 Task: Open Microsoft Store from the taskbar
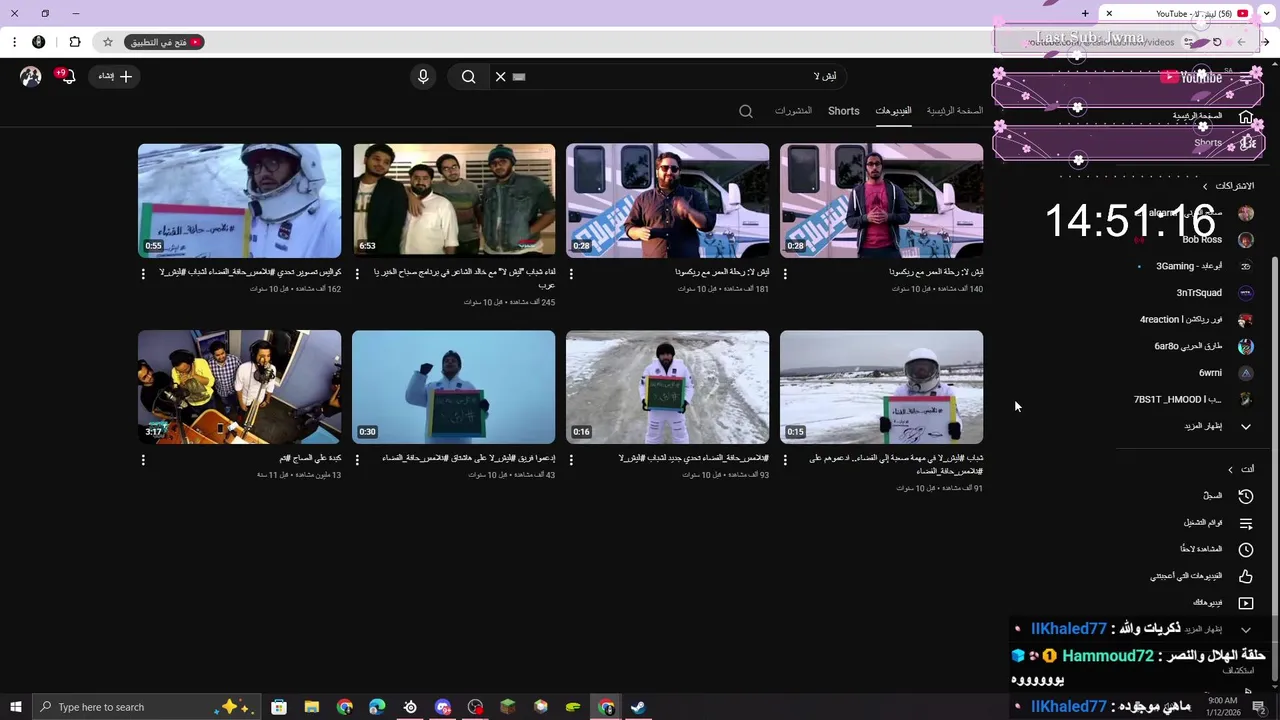tap(279, 707)
